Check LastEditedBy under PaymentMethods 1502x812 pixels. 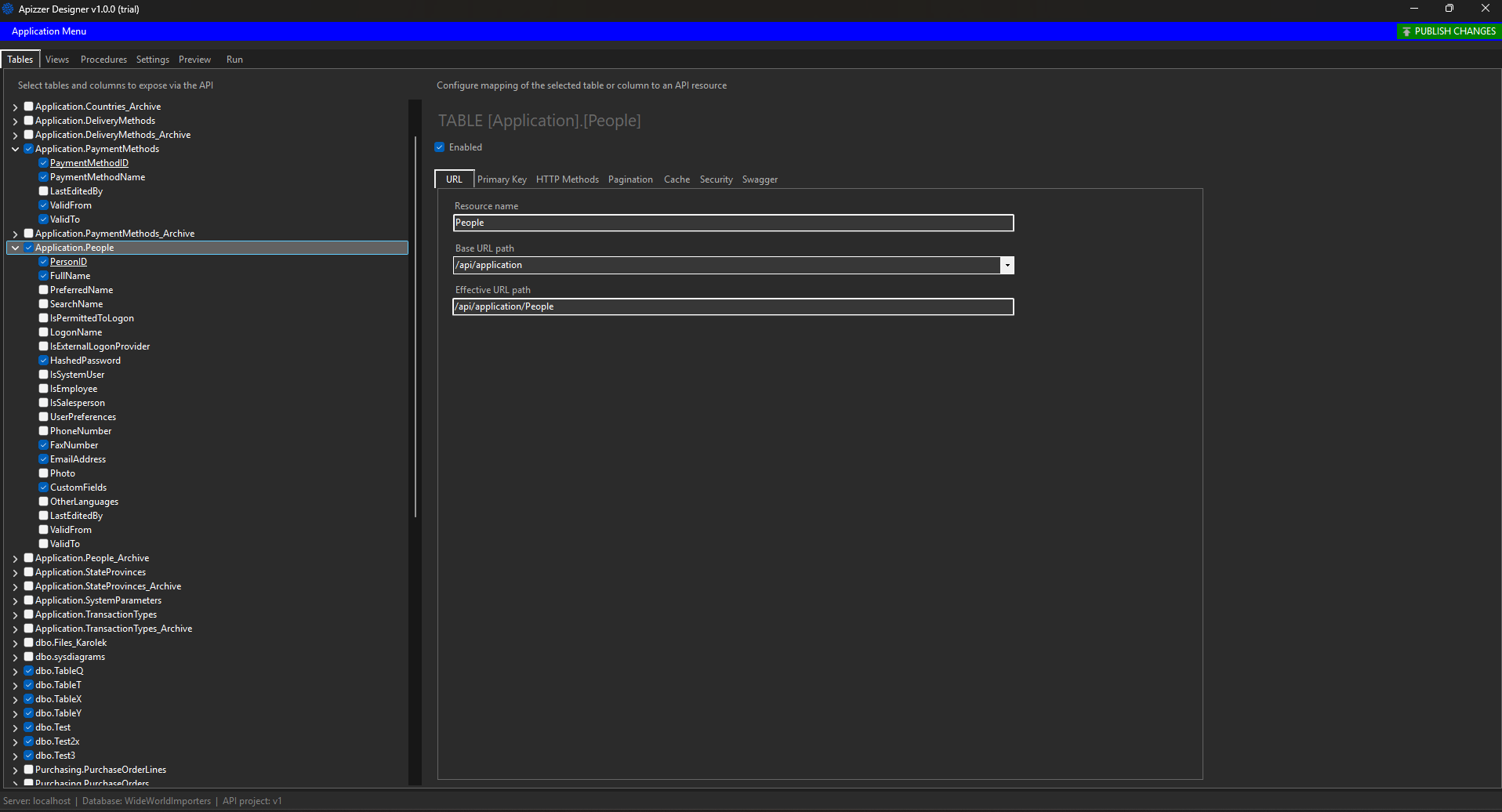(x=43, y=191)
